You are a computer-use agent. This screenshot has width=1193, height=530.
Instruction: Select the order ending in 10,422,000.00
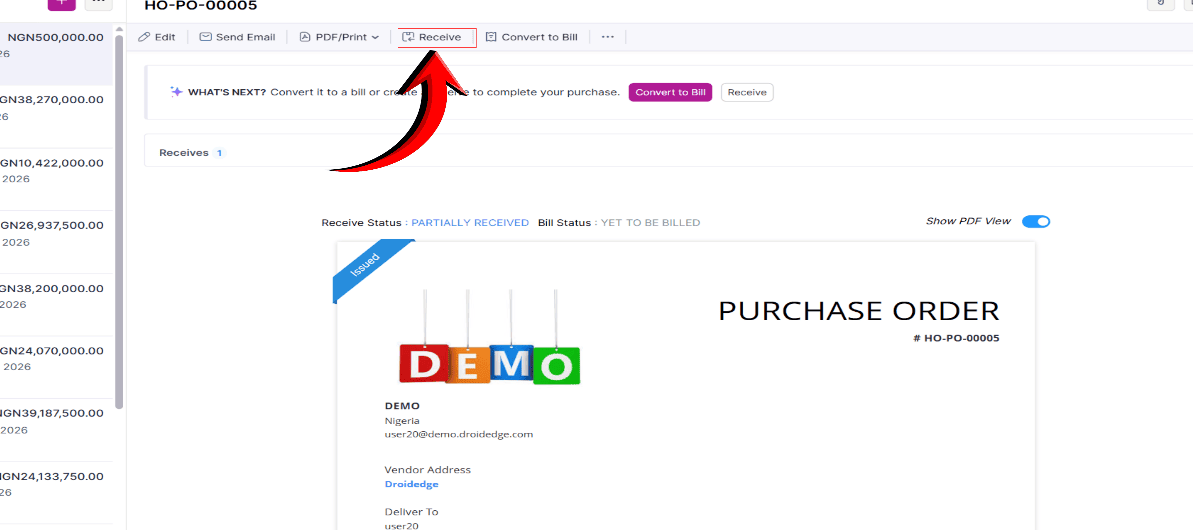[x=56, y=179]
